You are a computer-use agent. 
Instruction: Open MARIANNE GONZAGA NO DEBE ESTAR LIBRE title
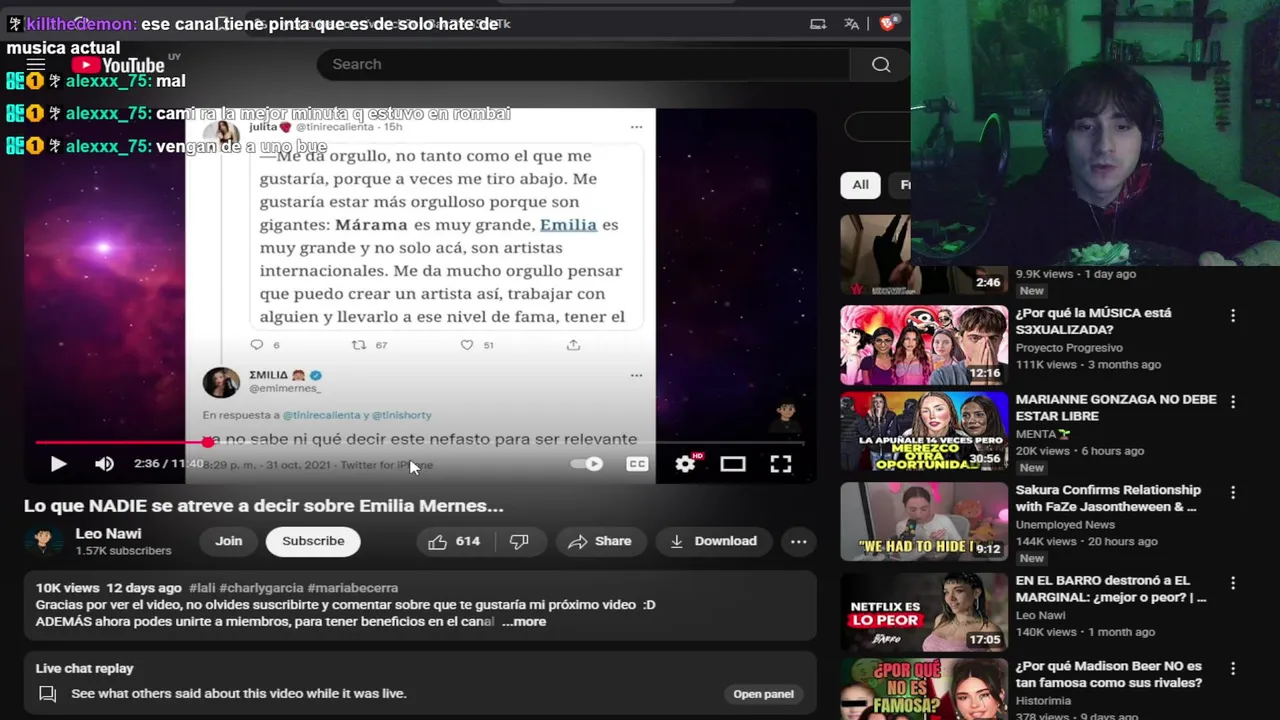click(x=1116, y=407)
